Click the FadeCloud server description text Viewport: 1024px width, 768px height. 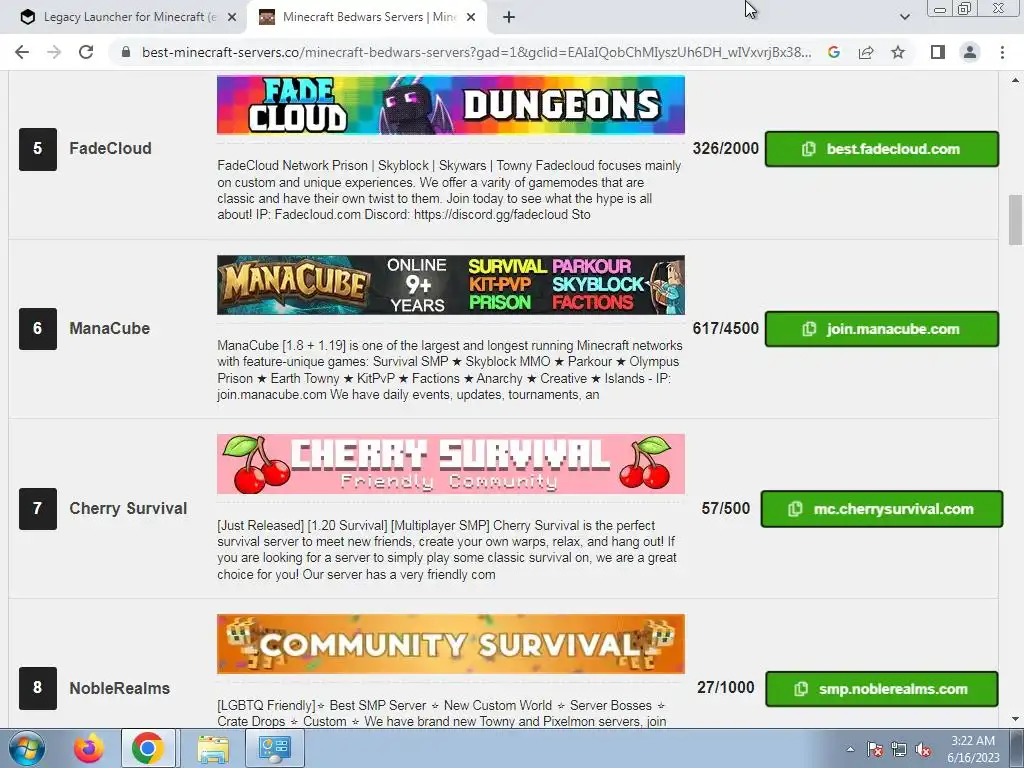(449, 190)
